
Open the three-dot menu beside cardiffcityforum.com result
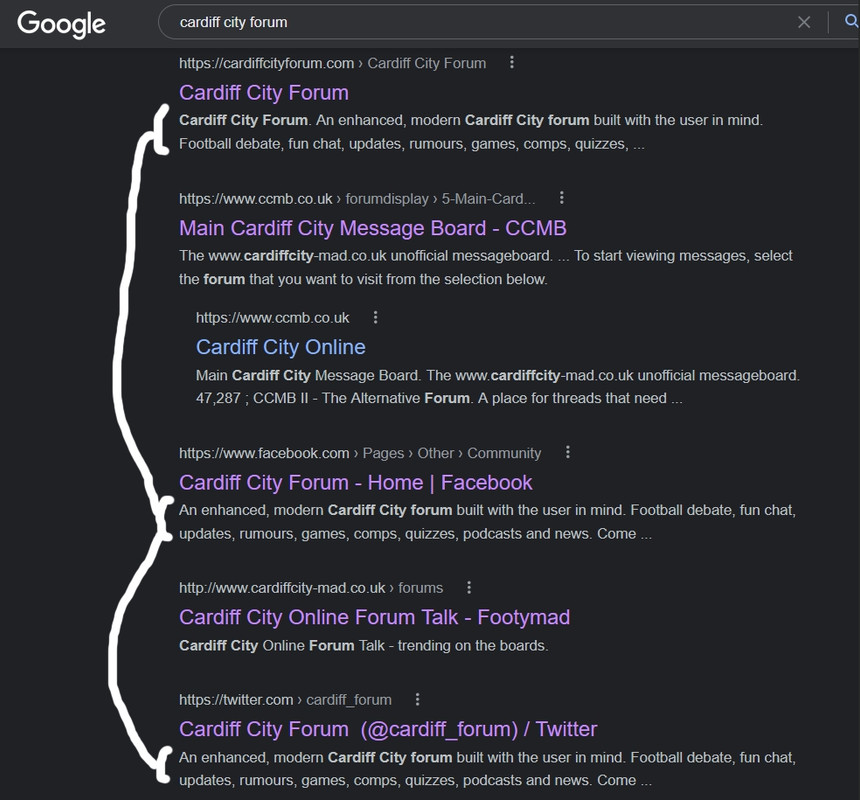tap(511, 62)
